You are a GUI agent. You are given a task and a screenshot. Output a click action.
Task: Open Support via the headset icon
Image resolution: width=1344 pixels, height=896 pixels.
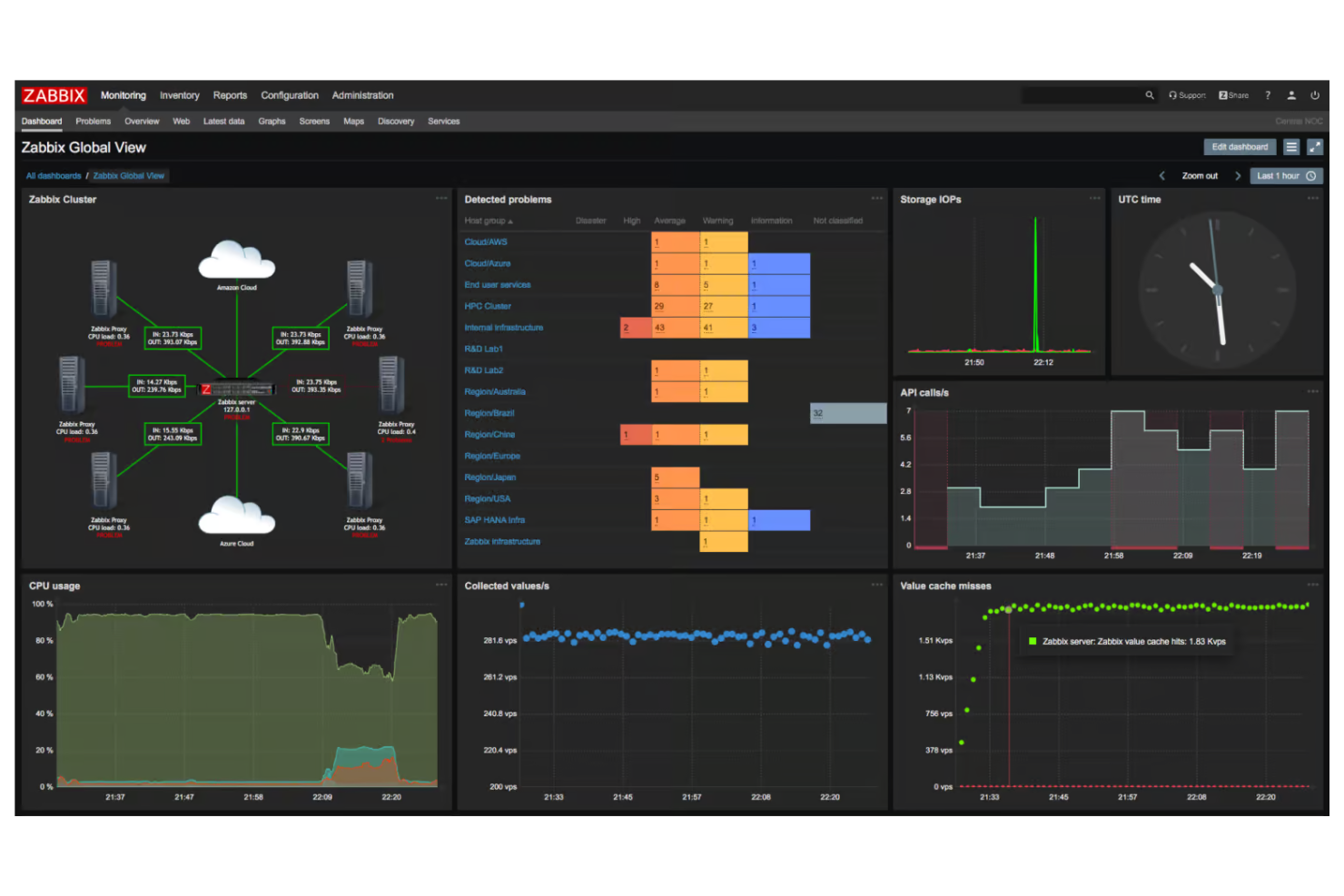click(x=1173, y=95)
